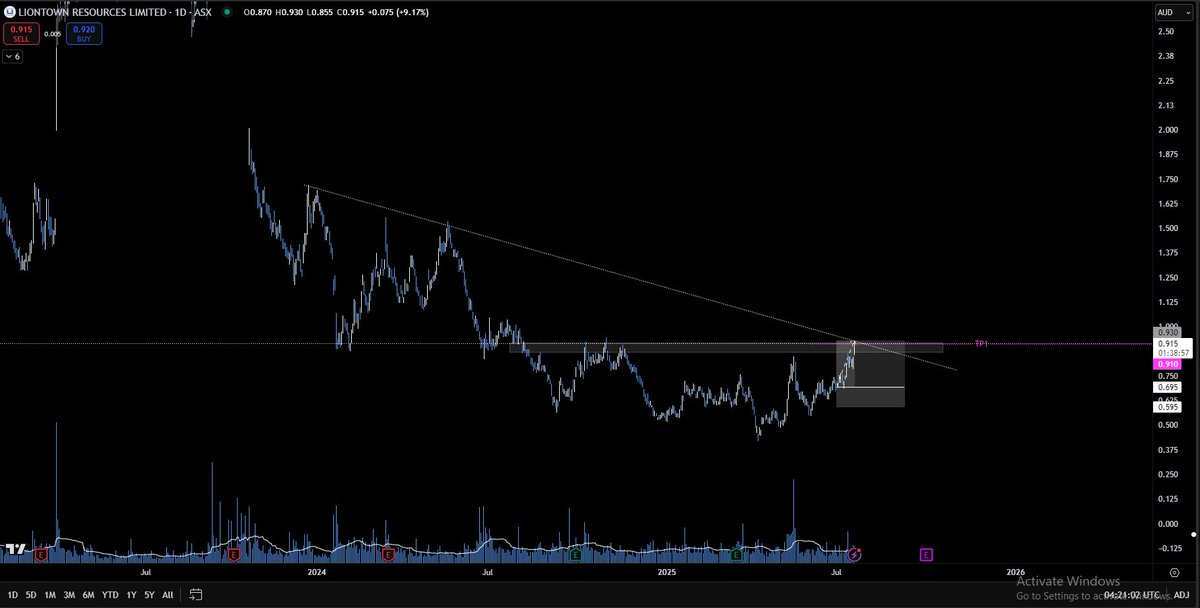The height and width of the screenshot is (608, 1200).
Task: Click the purple future earnings E marker
Action: tap(927, 553)
